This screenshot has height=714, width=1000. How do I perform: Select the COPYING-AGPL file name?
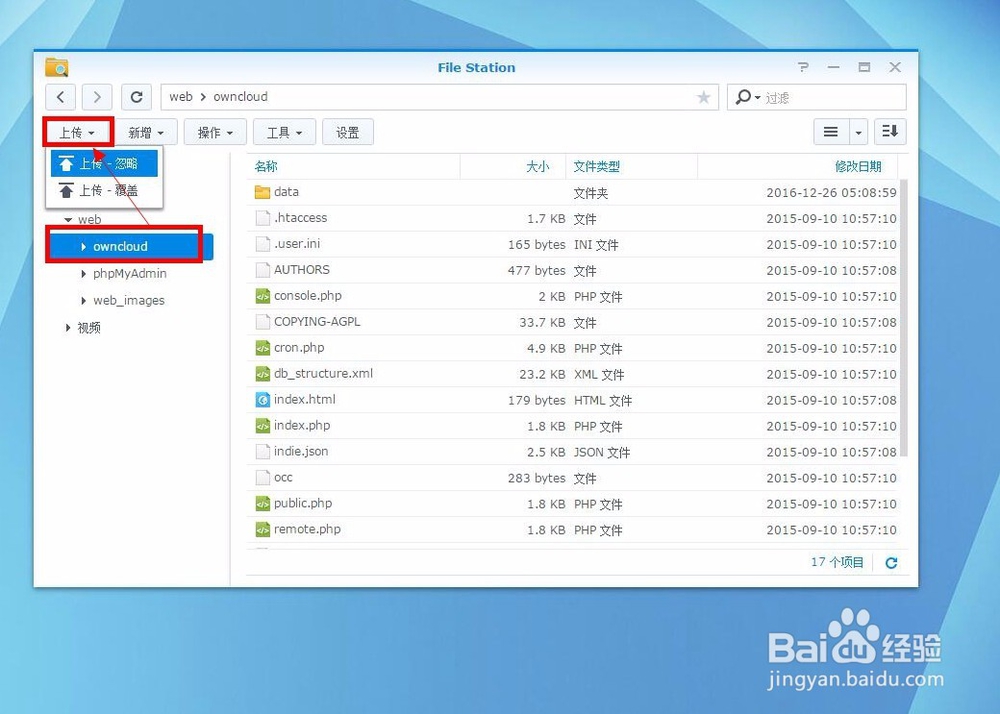[x=317, y=322]
